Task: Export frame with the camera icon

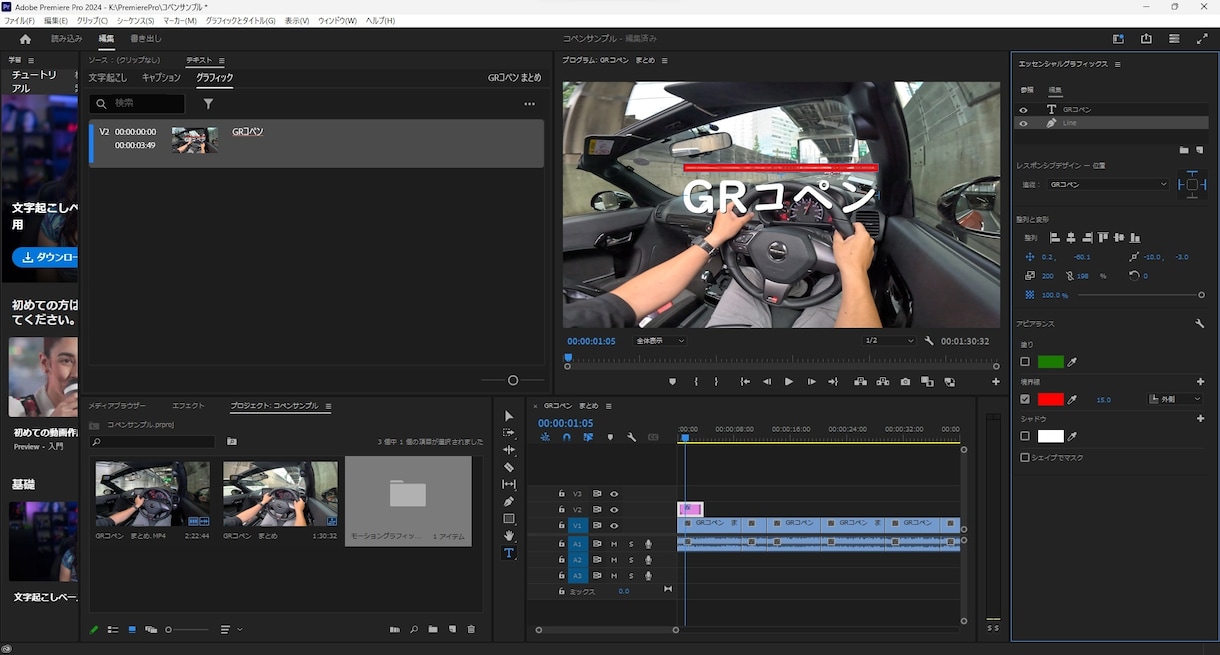Action: (x=905, y=382)
